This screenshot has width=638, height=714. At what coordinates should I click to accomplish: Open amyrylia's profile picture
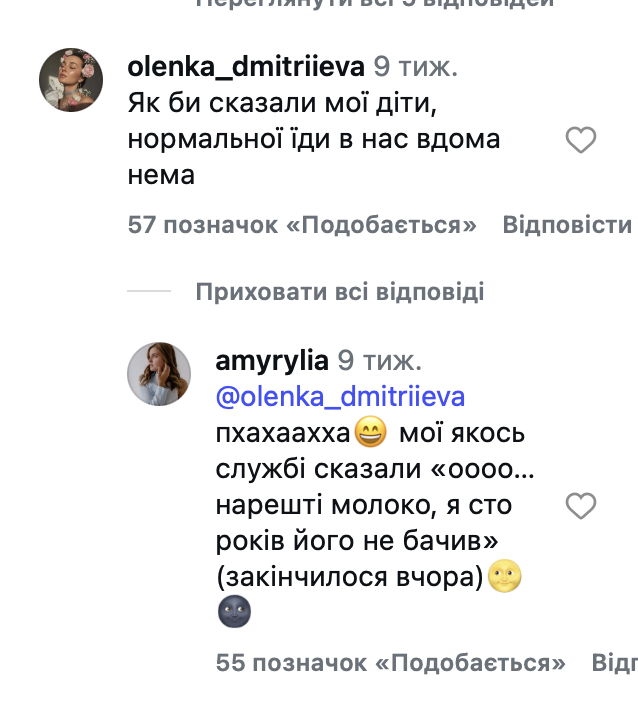[x=159, y=374]
